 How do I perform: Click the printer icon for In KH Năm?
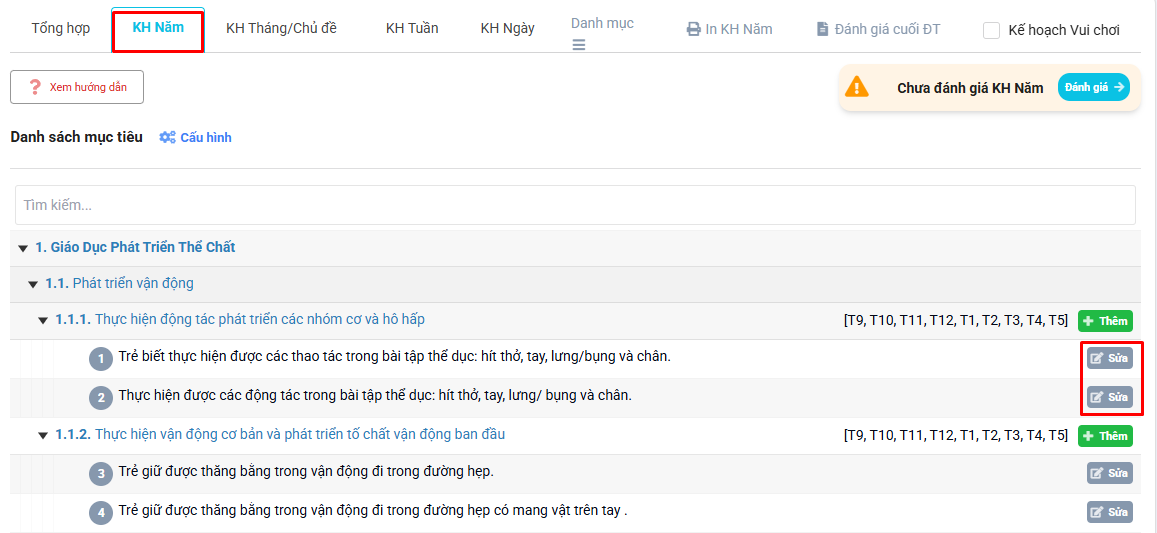coord(693,29)
